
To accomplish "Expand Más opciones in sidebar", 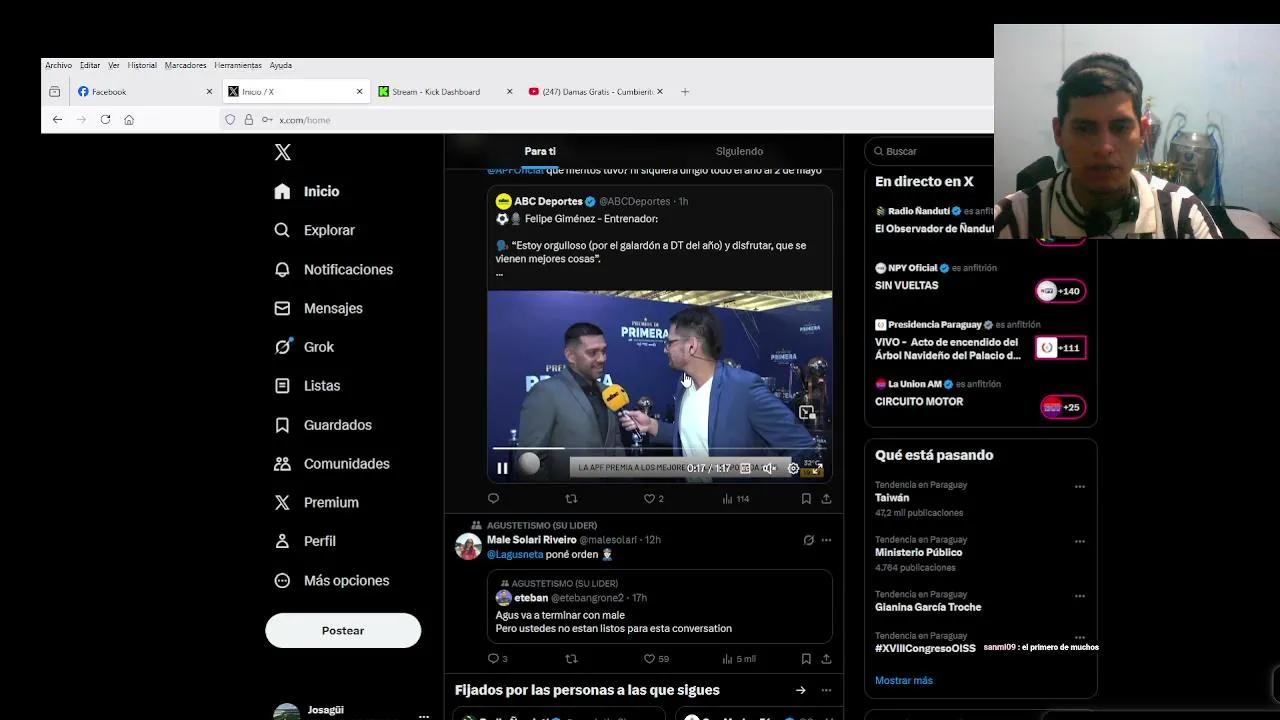I will 346,580.
